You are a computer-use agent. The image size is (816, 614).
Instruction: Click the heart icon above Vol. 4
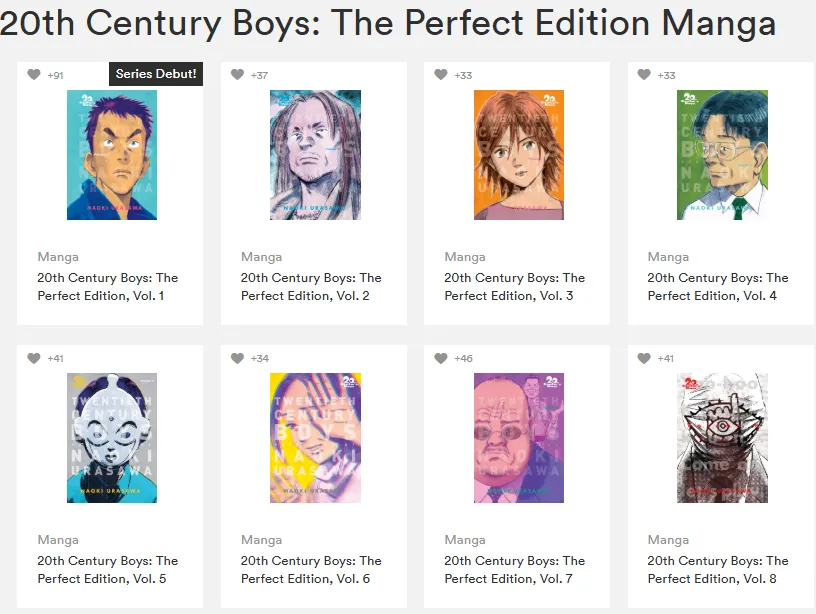click(x=644, y=75)
